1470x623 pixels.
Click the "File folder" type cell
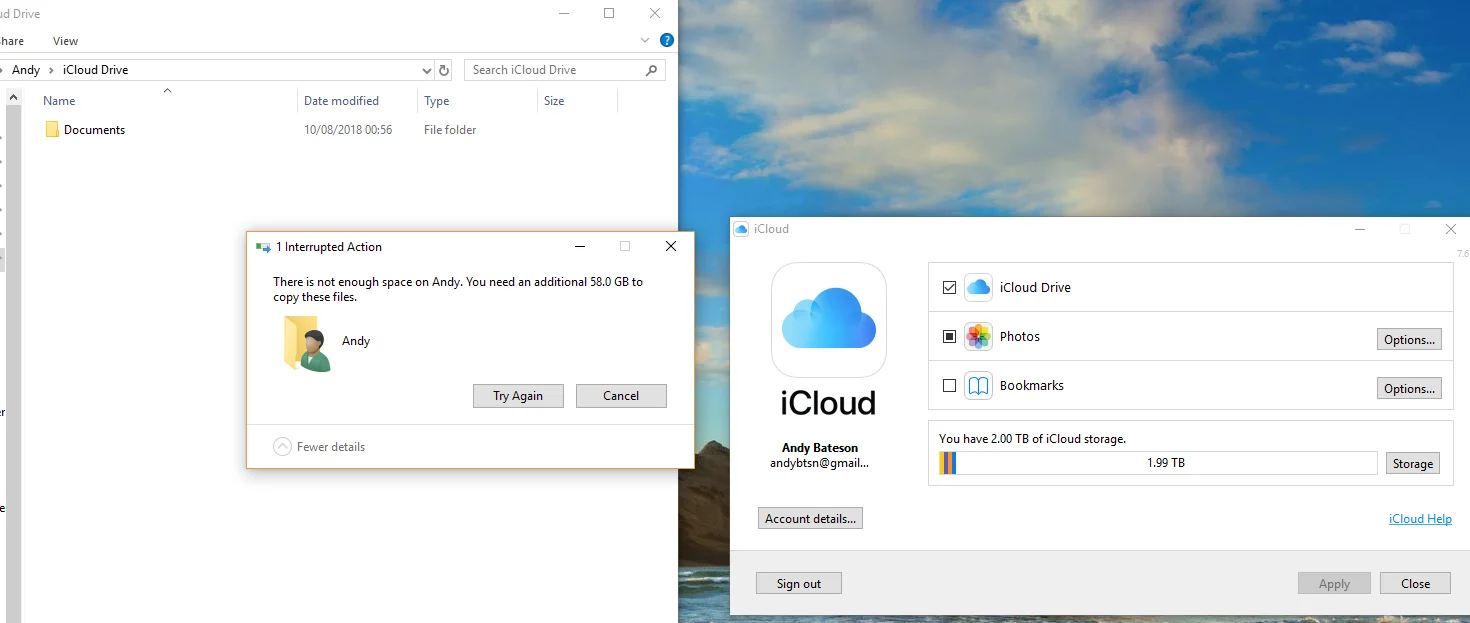pos(450,130)
